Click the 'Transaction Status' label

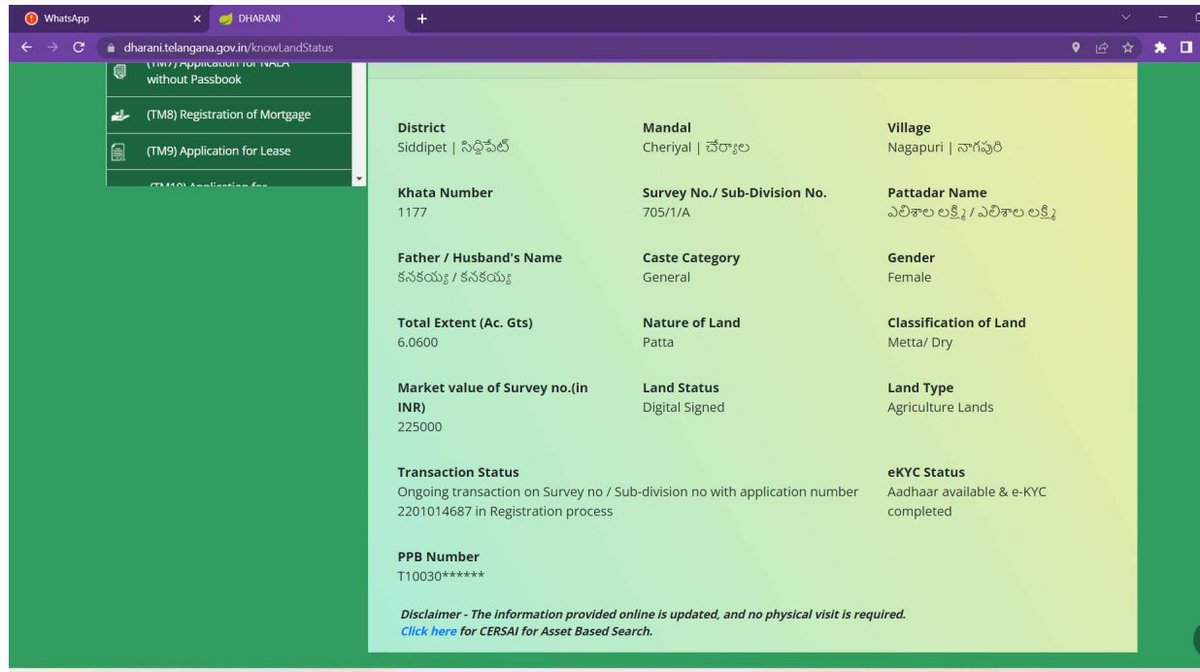[x=458, y=472]
